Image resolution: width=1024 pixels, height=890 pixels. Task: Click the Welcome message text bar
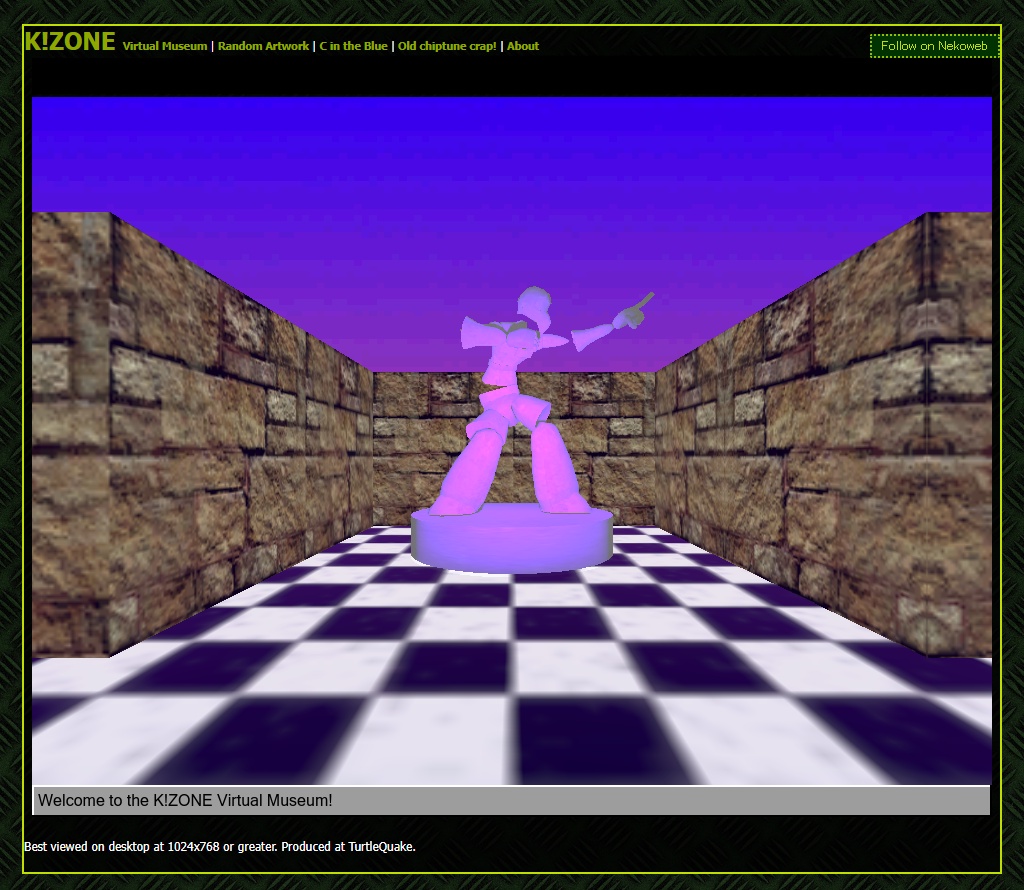point(511,801)
